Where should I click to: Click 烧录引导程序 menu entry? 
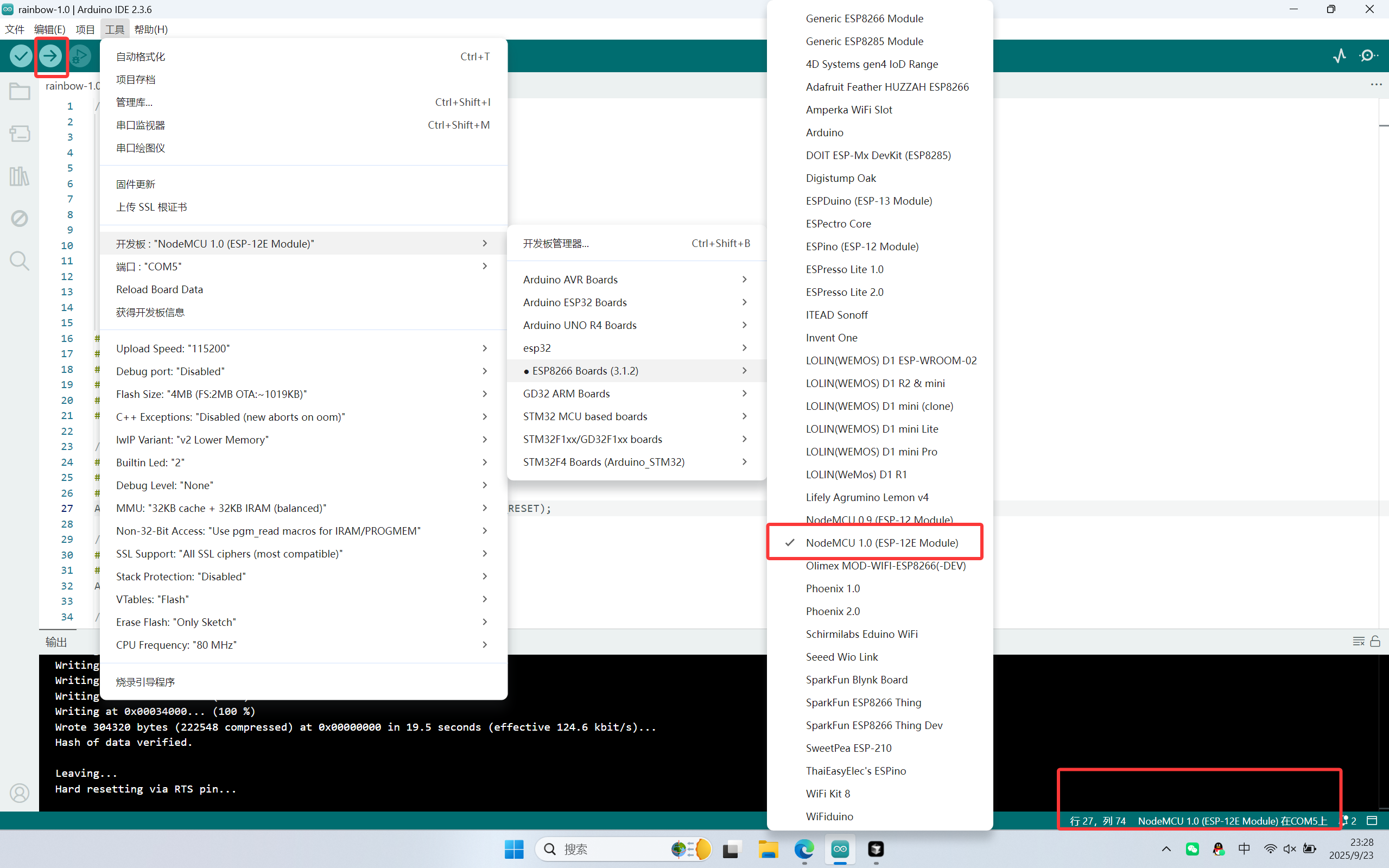click(303, 682)
